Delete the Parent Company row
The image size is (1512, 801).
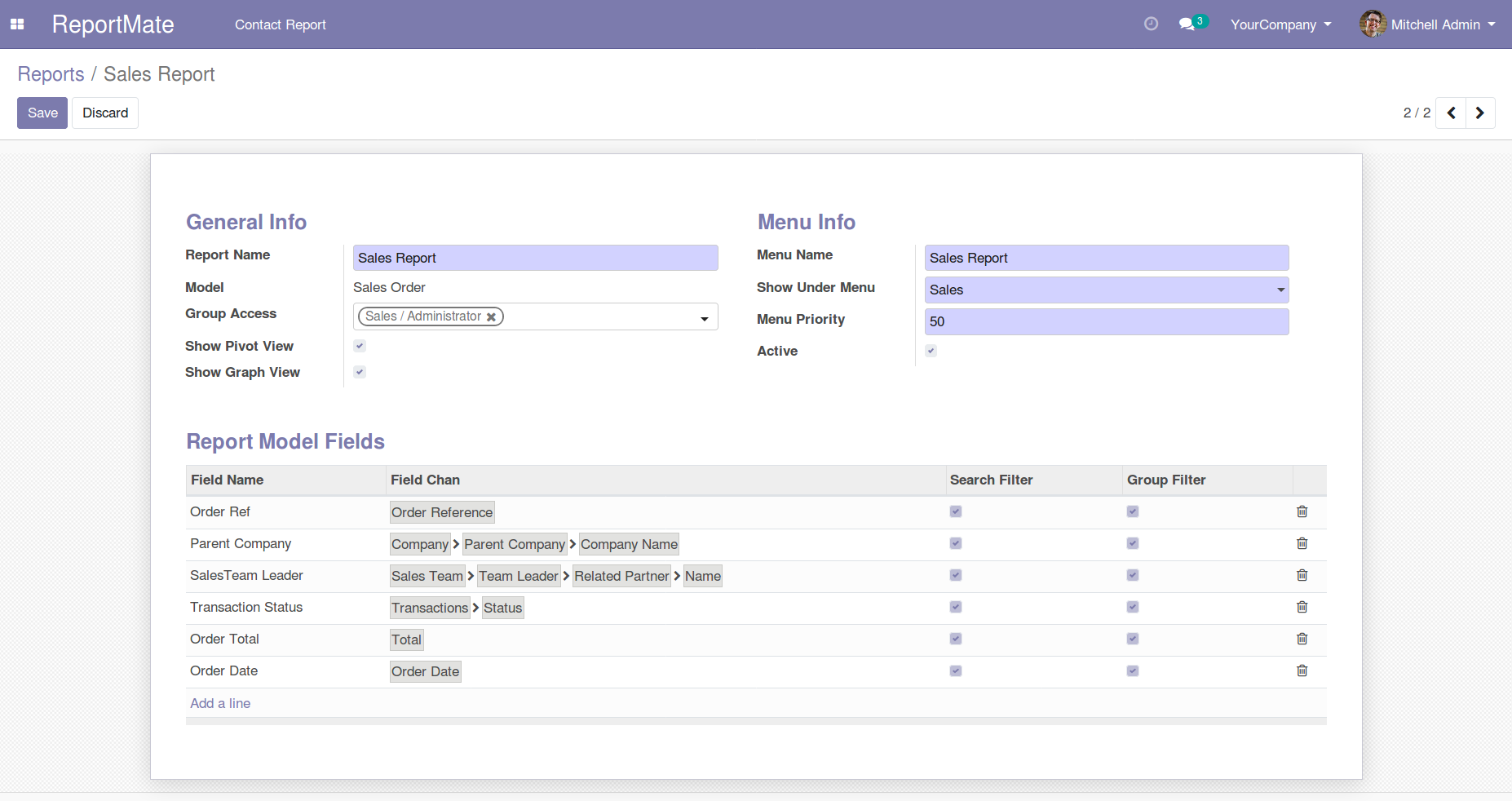pyautogui.click(x=1302, y=543)
